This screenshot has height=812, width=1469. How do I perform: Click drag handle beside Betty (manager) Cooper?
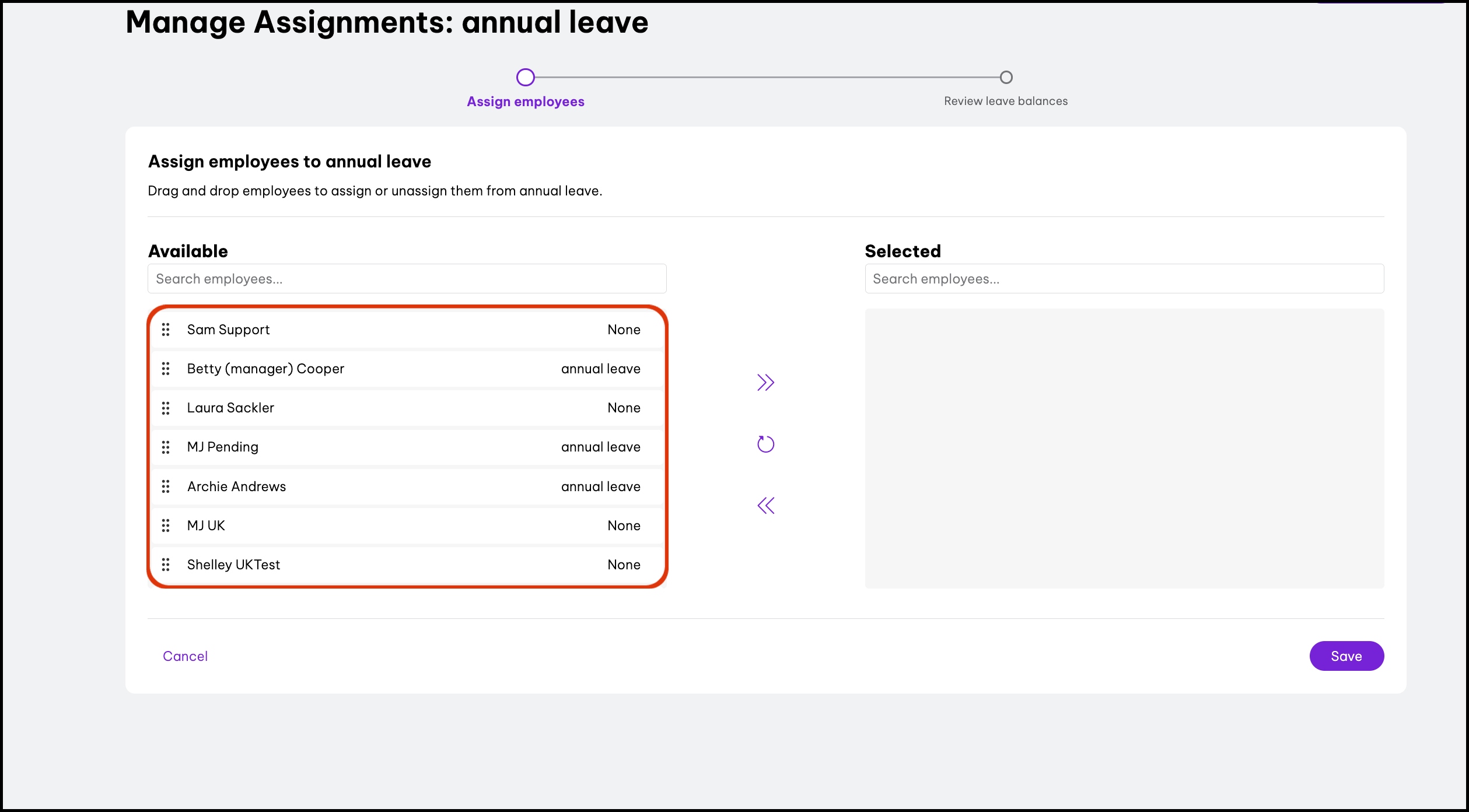(166, 369)
